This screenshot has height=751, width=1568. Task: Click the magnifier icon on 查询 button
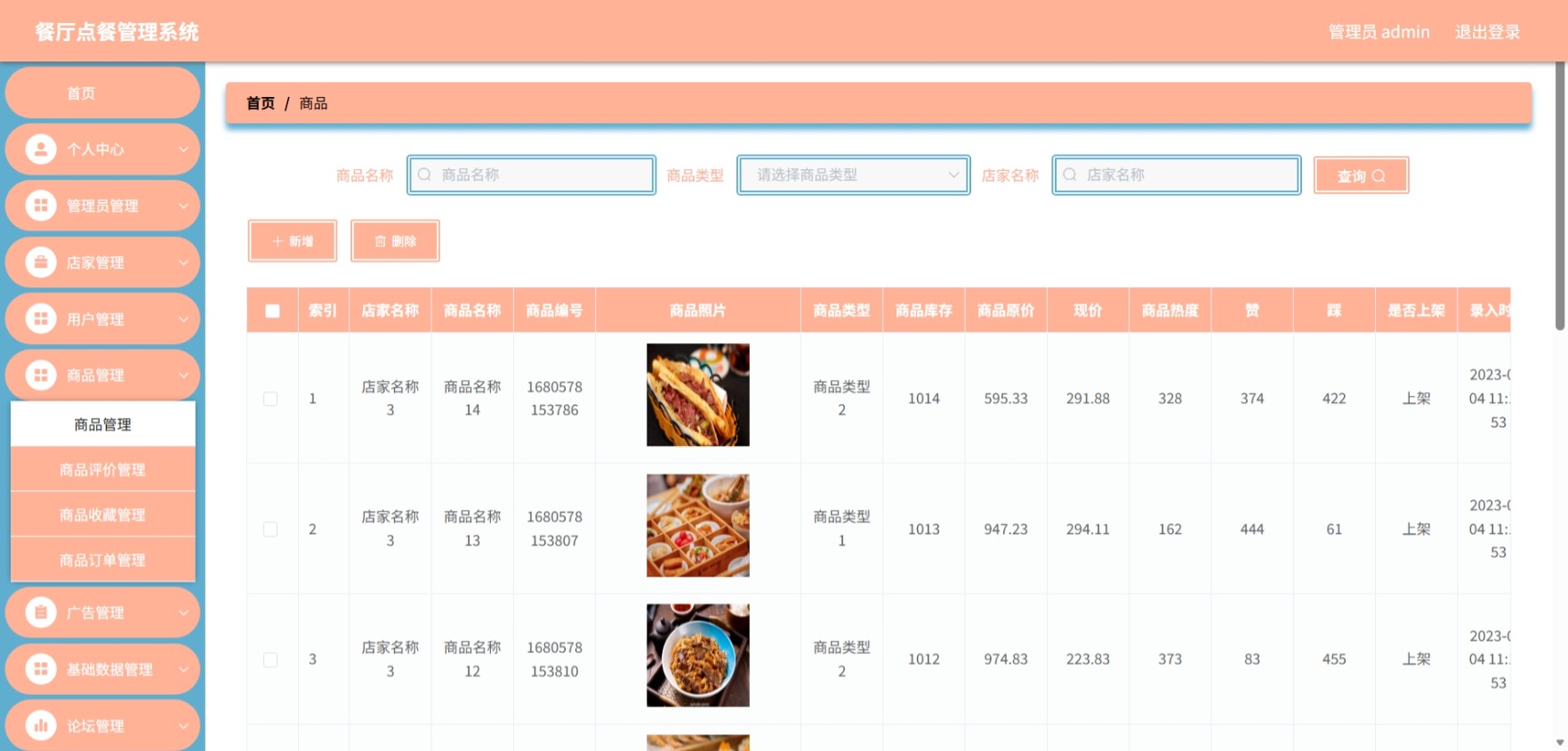(1379, 176)
